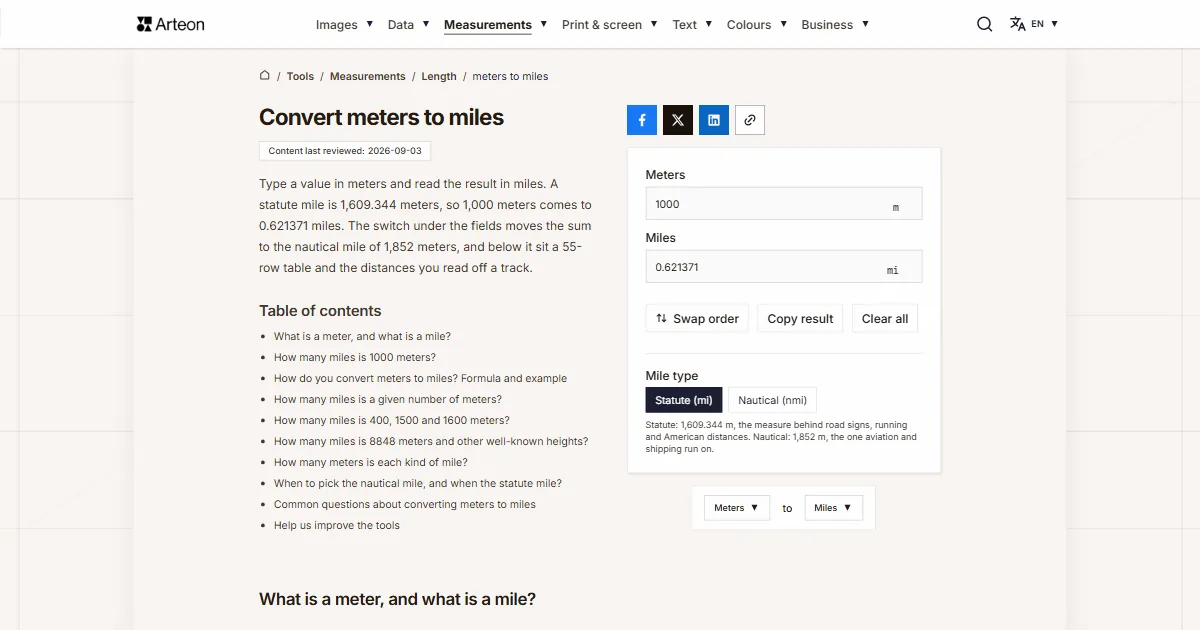Expand the Images menu
The width and height of the screenshot is (1200, 630).
point(344,24)
